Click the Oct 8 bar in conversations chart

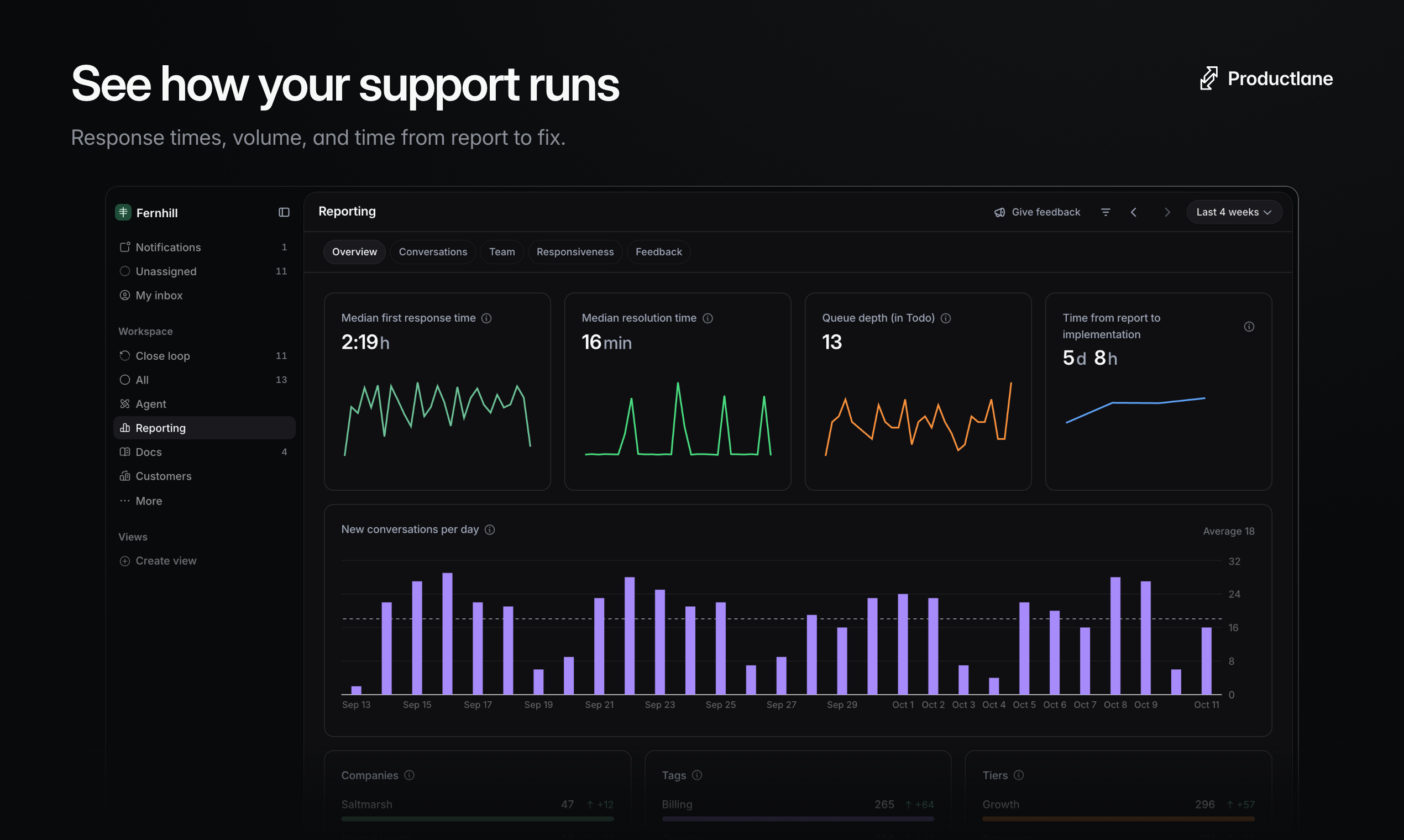click(1115, 636)
